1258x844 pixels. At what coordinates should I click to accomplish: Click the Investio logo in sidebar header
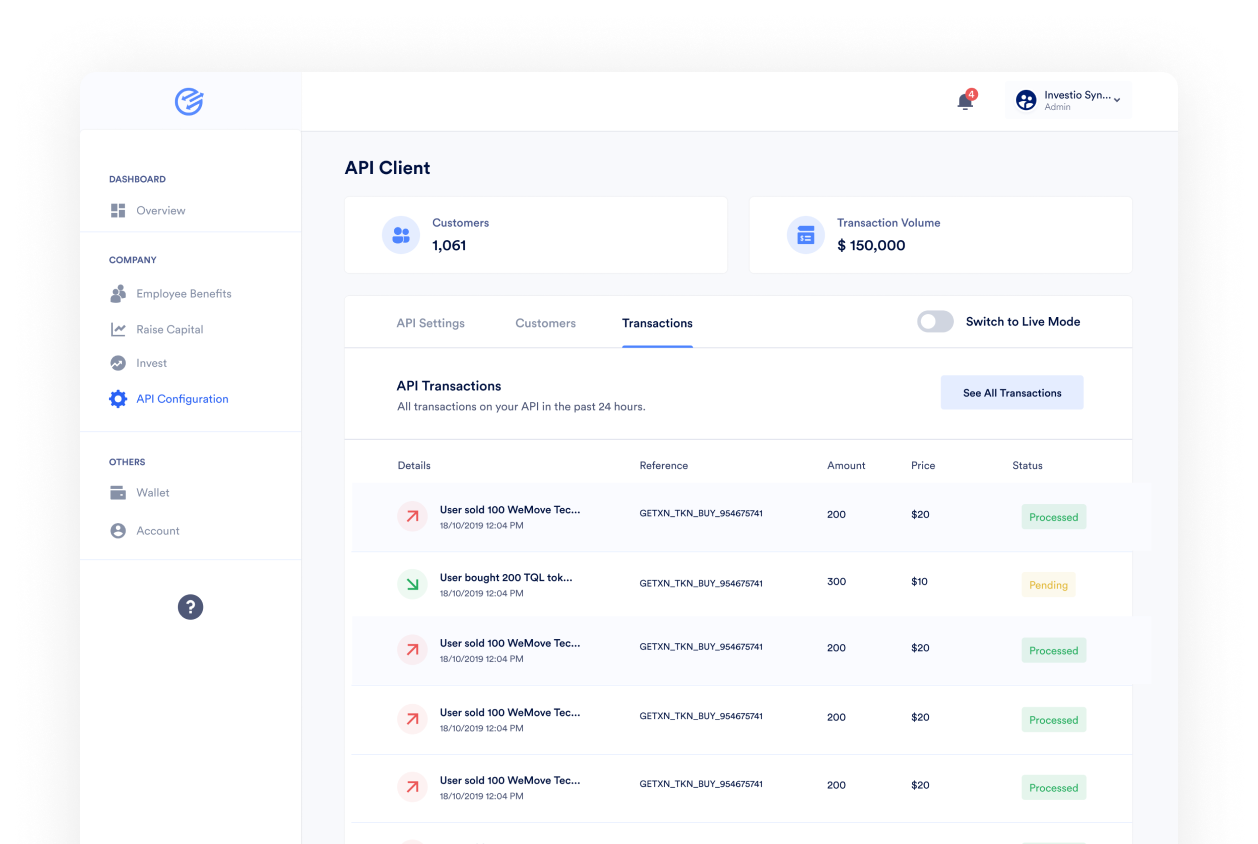(x=189, y=101)
